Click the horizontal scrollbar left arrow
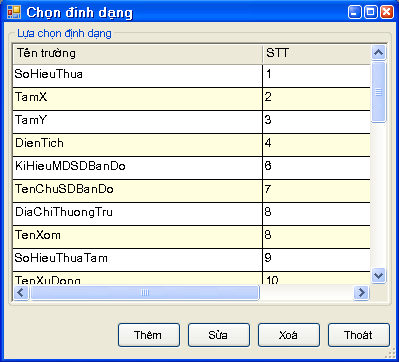The height and width of the screenshot is (362, 399). [21, 293]
